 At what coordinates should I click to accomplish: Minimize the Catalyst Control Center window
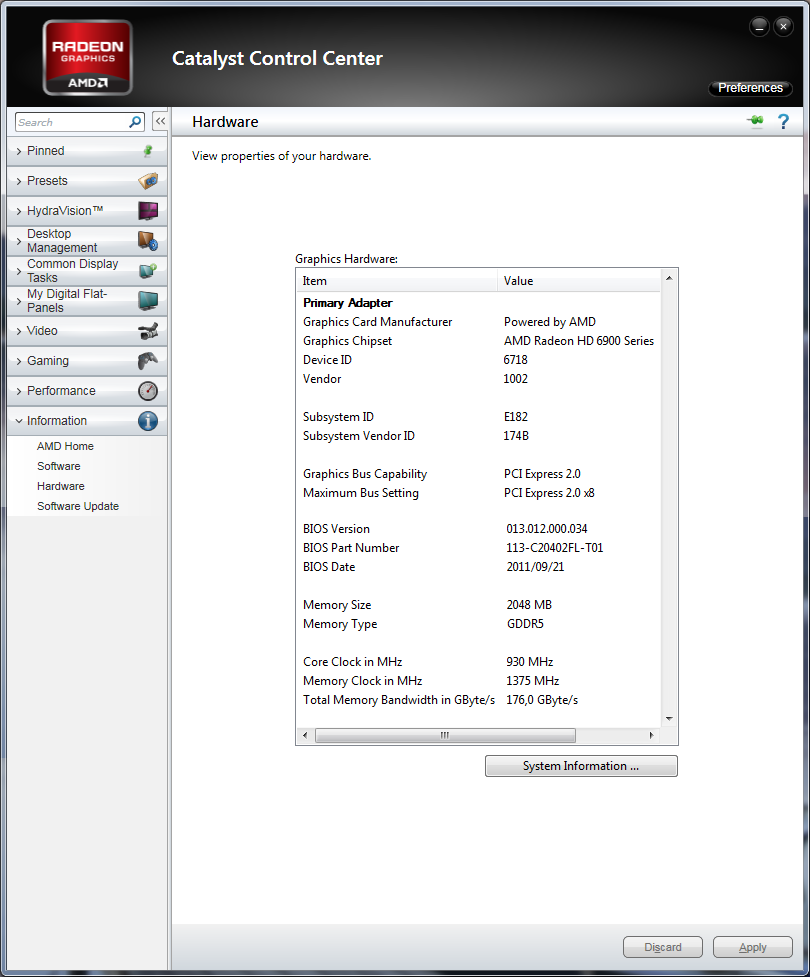coord(759,27)
